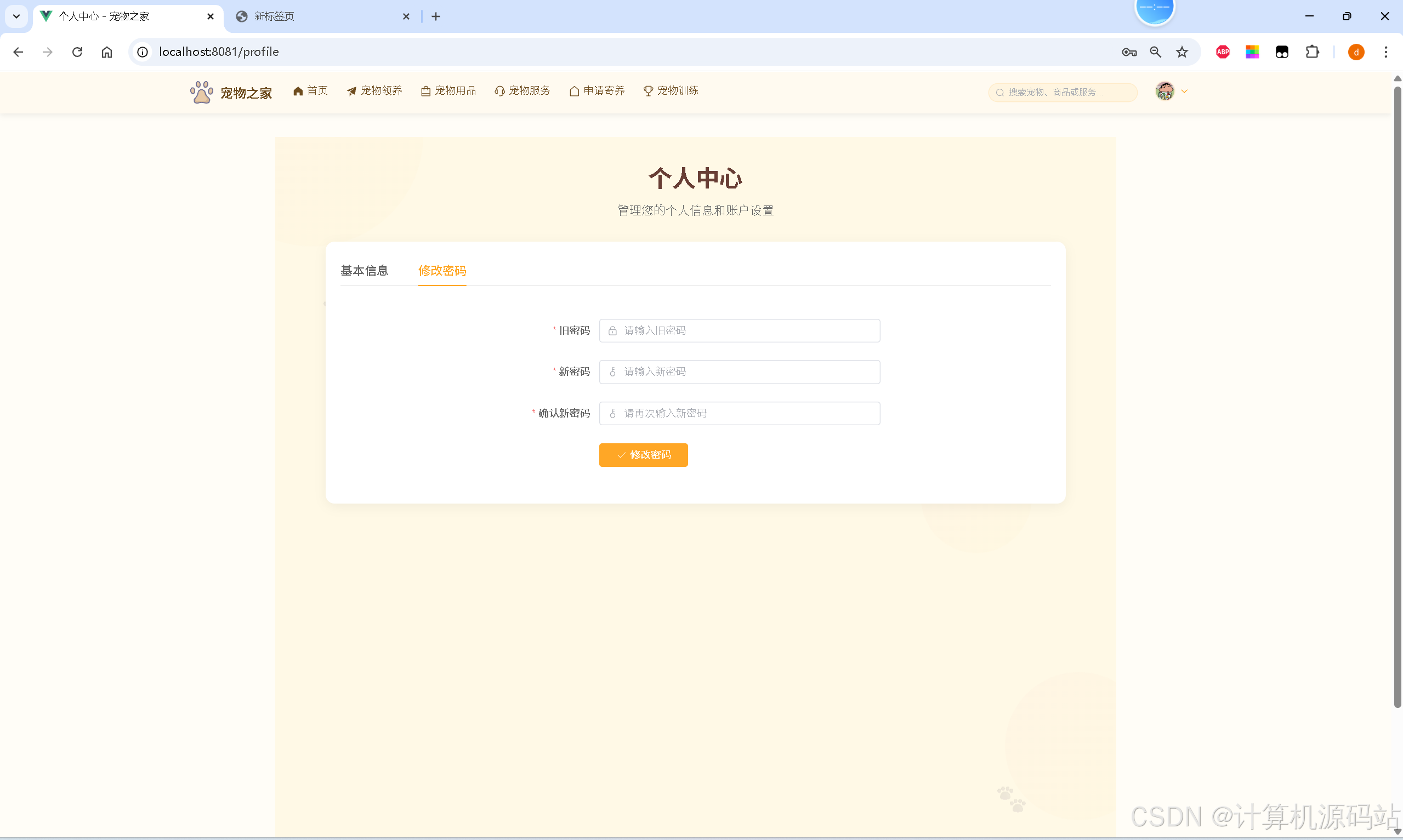1403x840 pixels.
Task: Restore down the browser window
Action: (1347, 16)
